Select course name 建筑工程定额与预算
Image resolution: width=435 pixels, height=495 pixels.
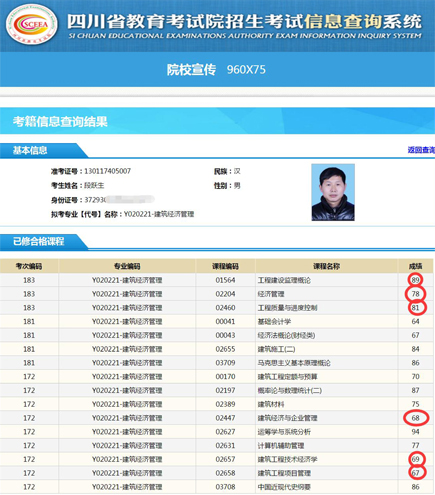[287, 377]
